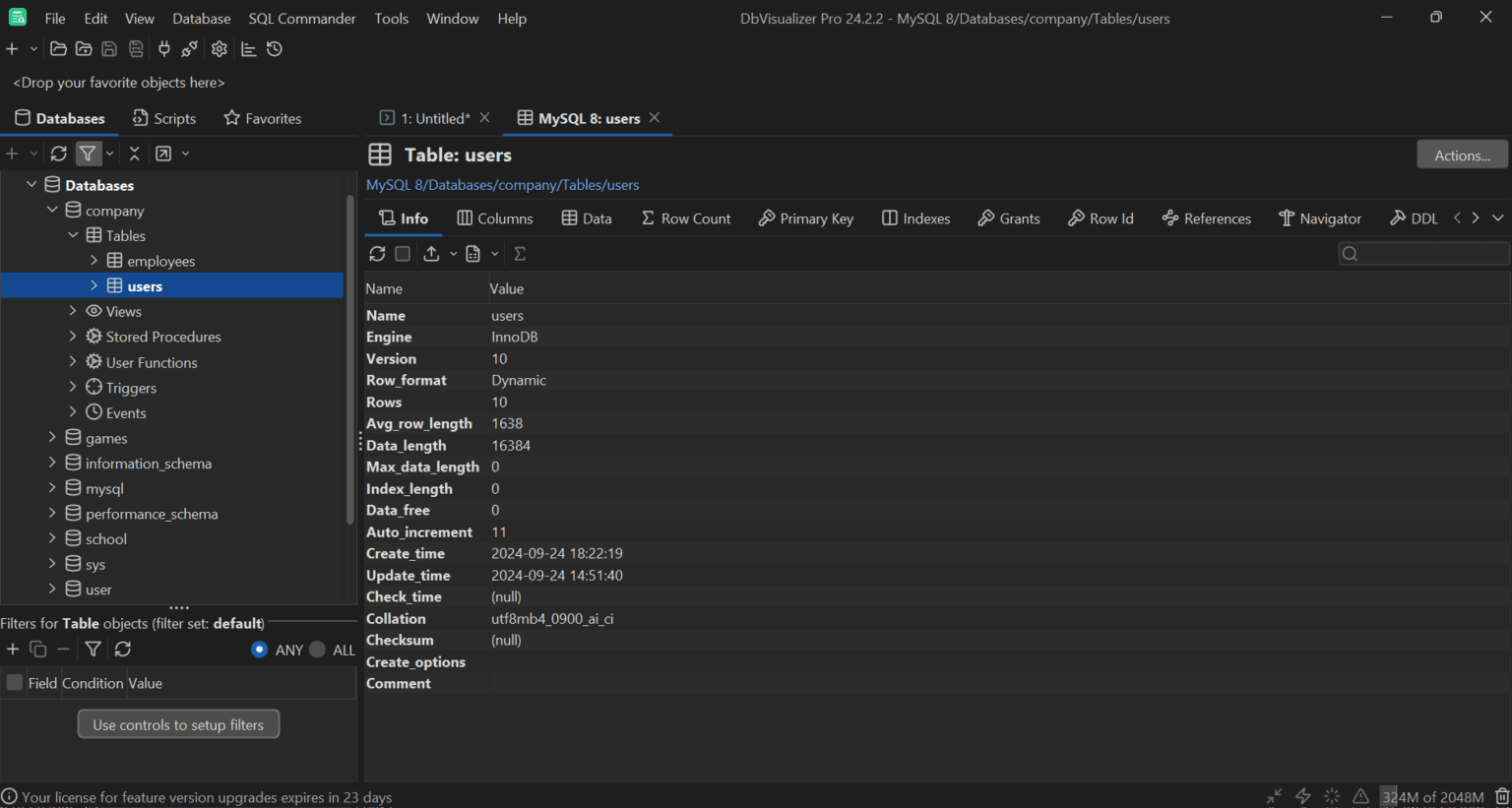The image size is (1512, 808).
Task: Select the ALL filter radio button
Action: coord(316,650)
